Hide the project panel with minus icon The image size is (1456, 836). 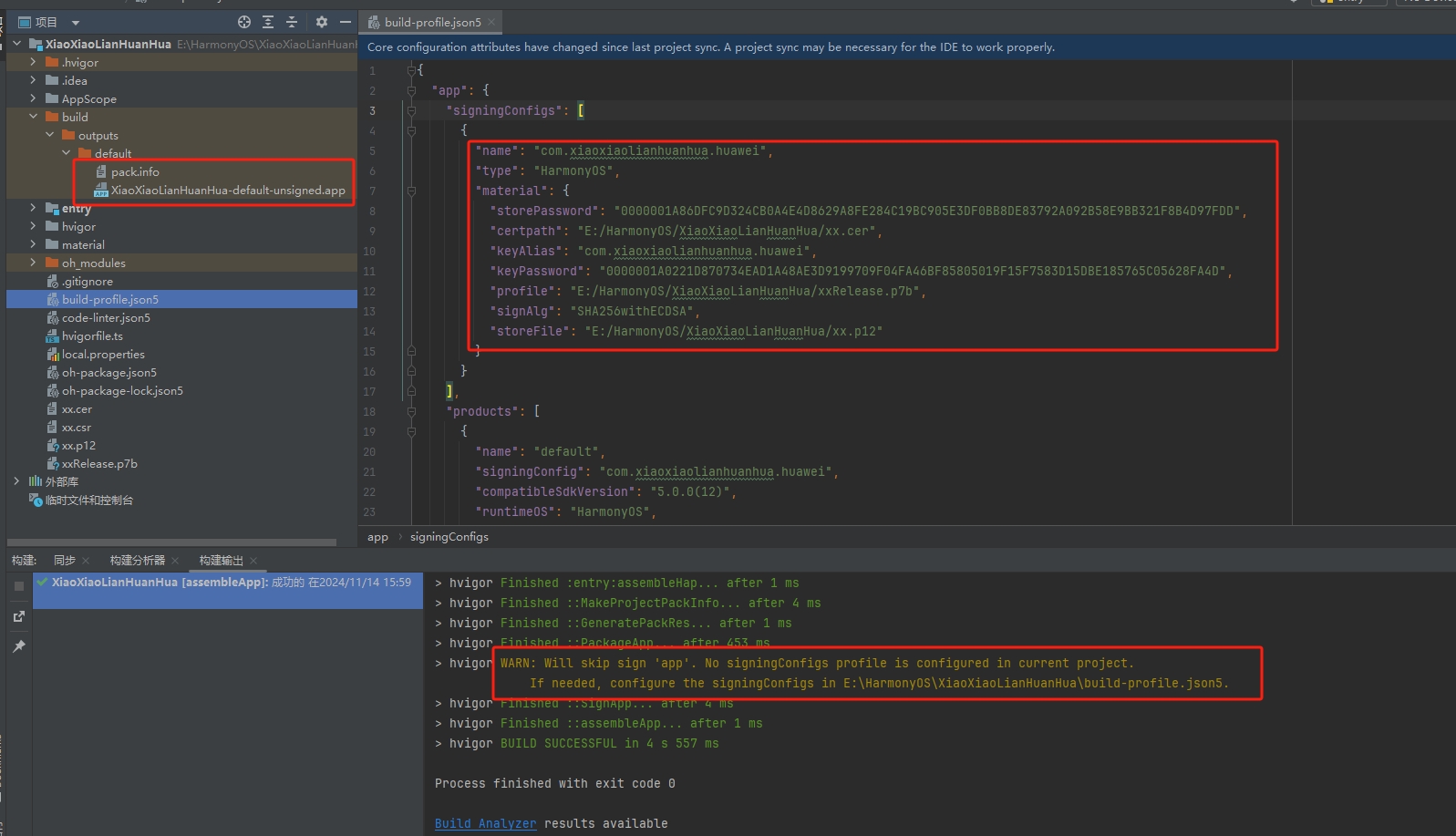pos(346,22)
